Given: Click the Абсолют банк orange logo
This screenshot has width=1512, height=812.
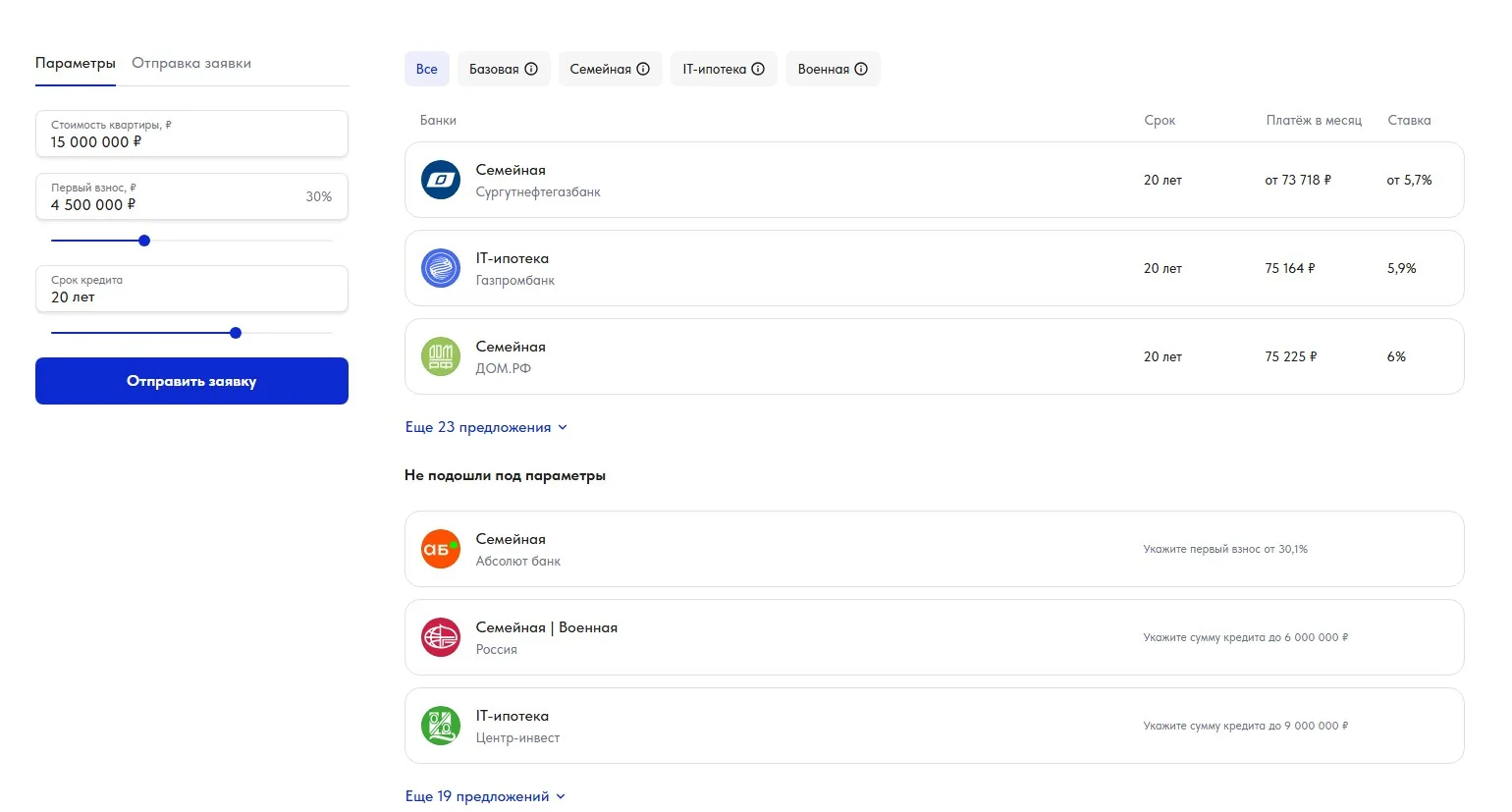Looking at the screenshot, I should click(x=441, y=549).
